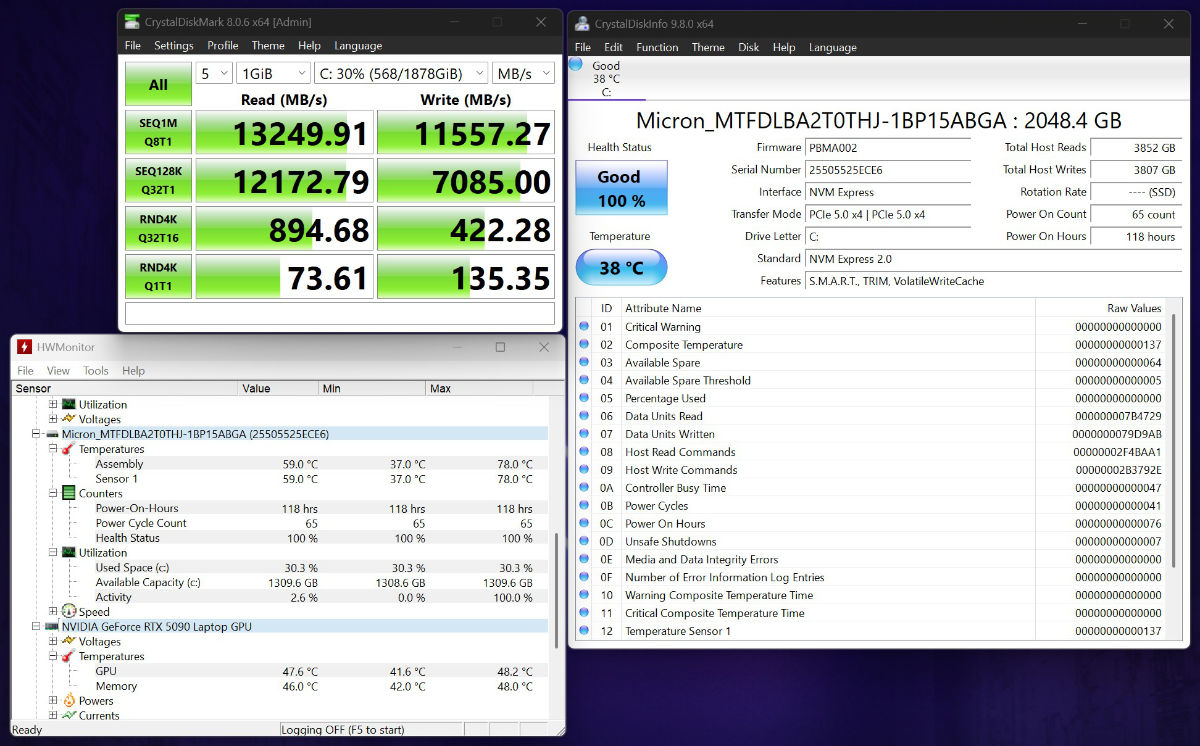Open CrystalDiskMark Language menu
The image size is (1200, 746).
tap(358, 45)
